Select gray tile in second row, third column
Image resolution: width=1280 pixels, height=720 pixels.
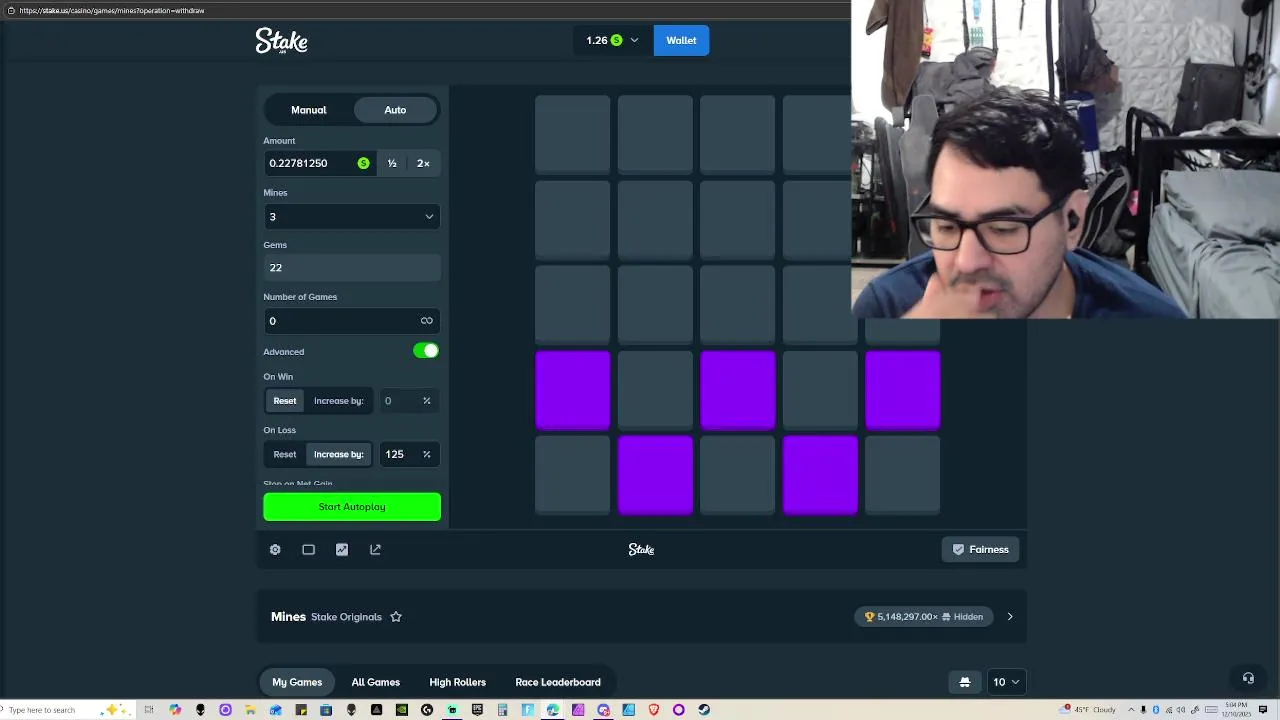pyautogui.click(x=738, y=220)
